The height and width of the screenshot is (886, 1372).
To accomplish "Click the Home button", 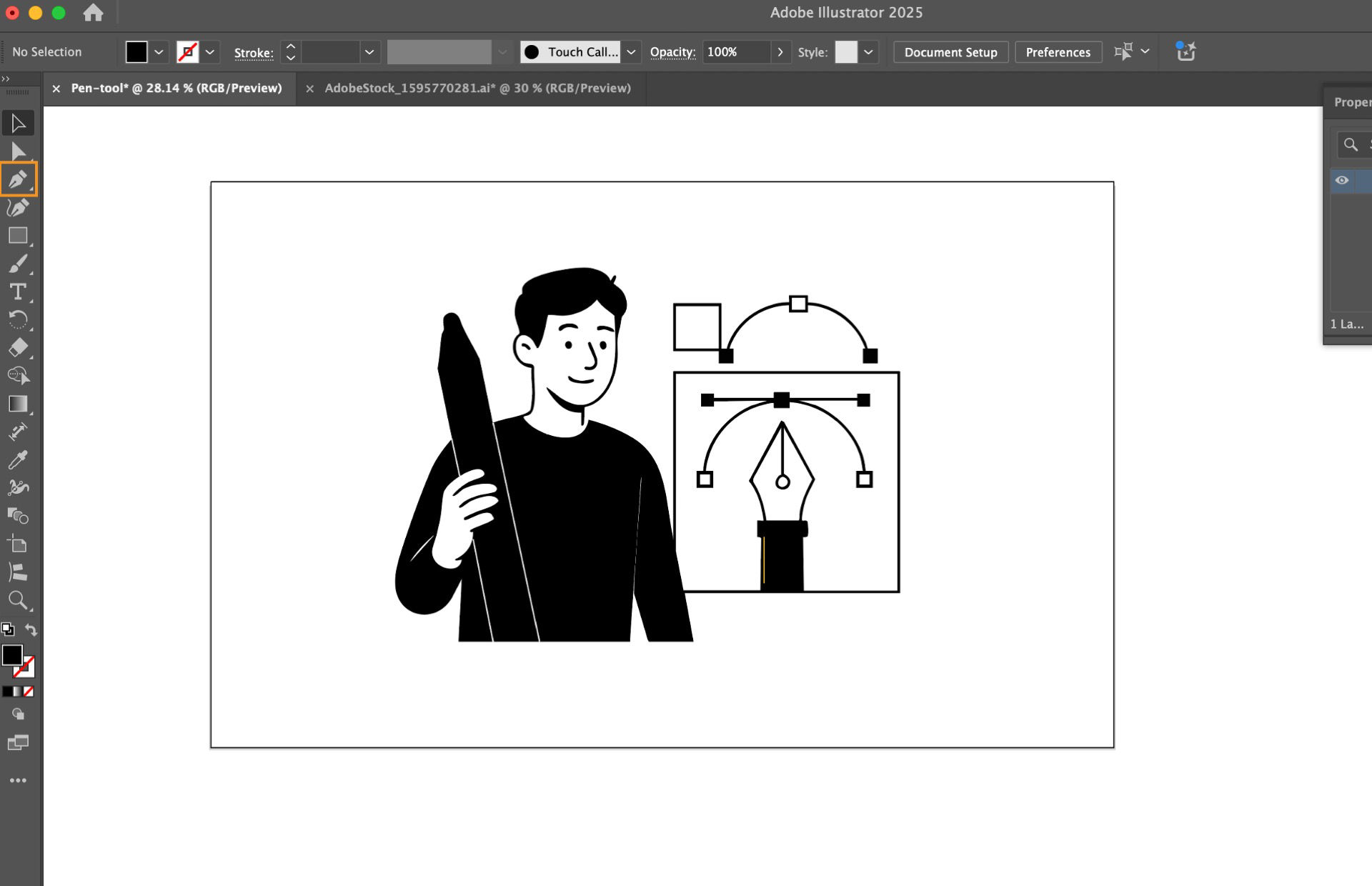I will [x=94, y=12].
